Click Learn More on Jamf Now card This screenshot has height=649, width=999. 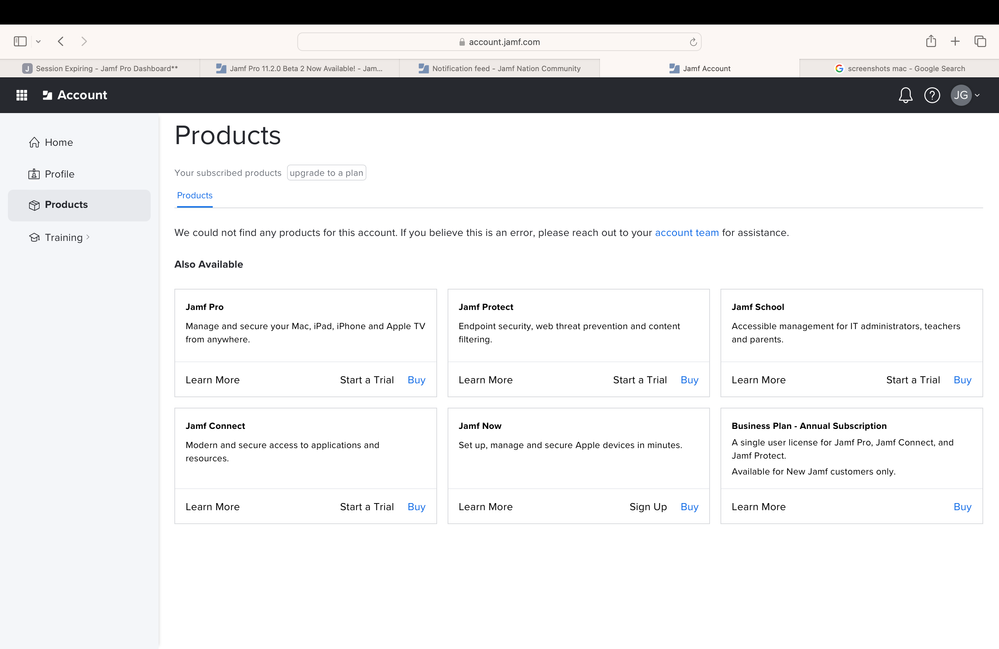coord(485,507)
